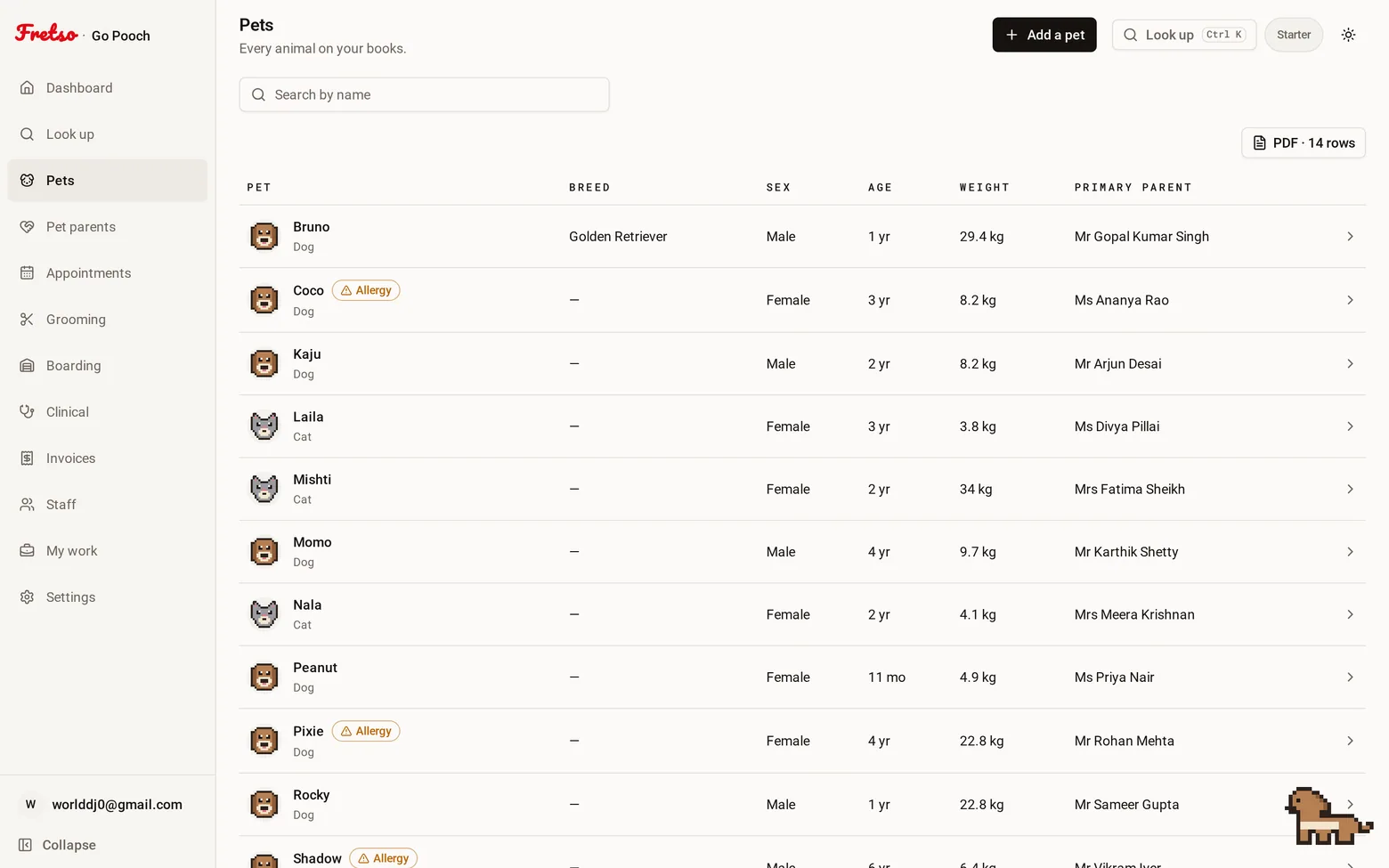Click Mr Sameer Gupta parent name
Screen dimensions: 1389x868
(1126, 804)
